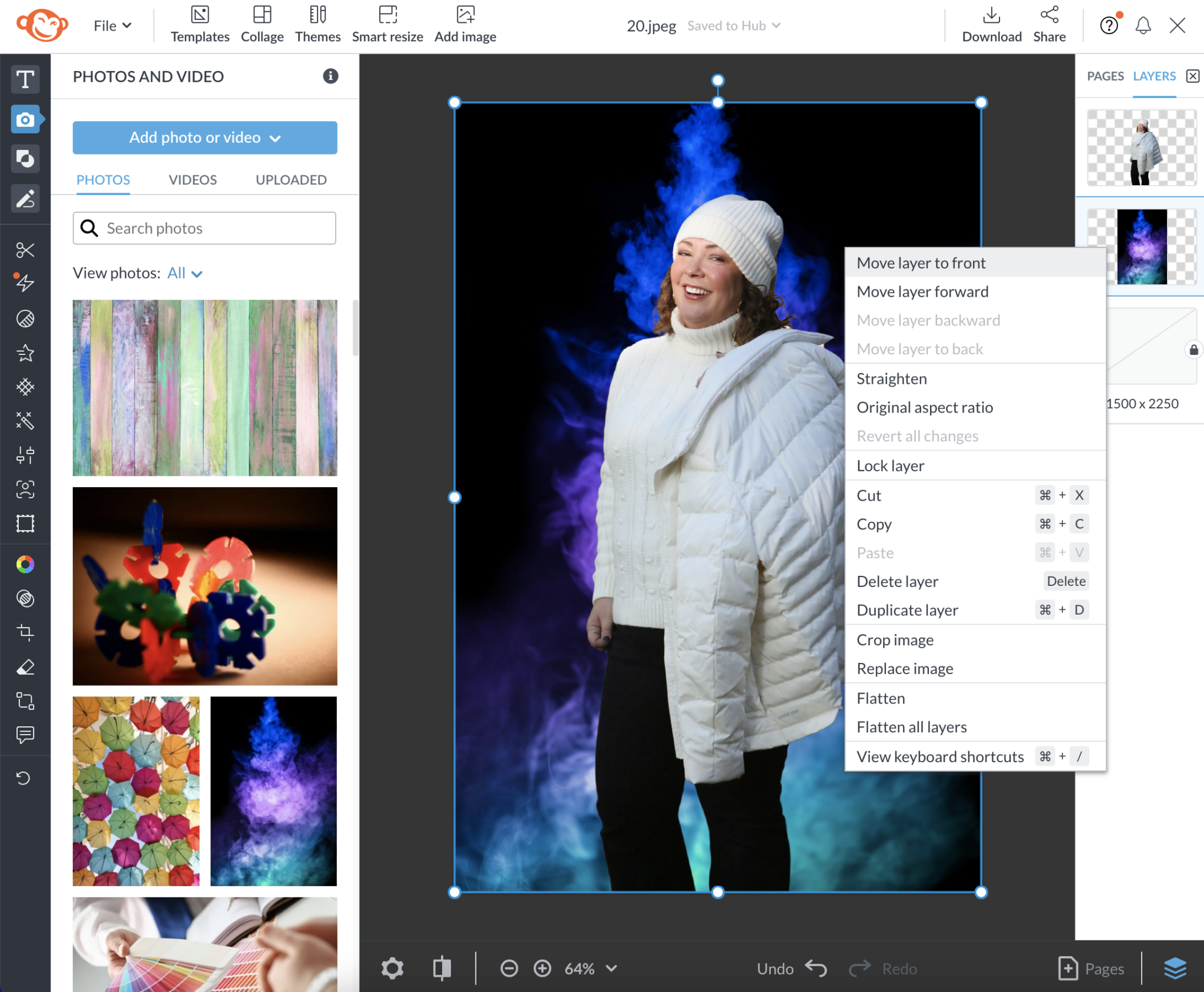Viewport: 1204px width, 992px height.
Task: Expand the View photos All filter
Action: coord(185,273)
